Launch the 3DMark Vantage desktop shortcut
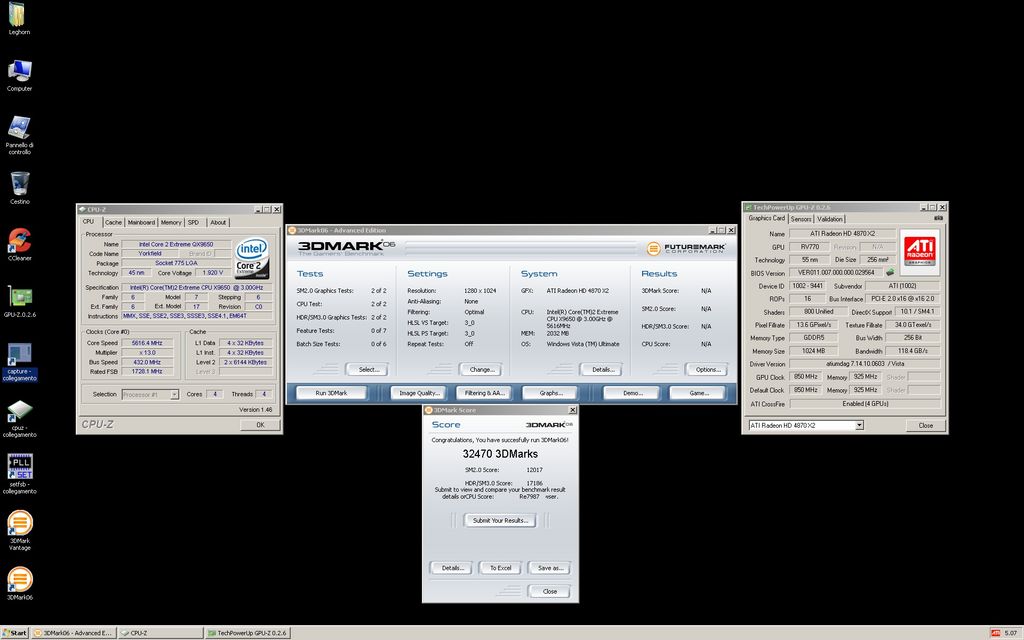Viewport: 1024px width, 640px height. (x=20, y=530)
